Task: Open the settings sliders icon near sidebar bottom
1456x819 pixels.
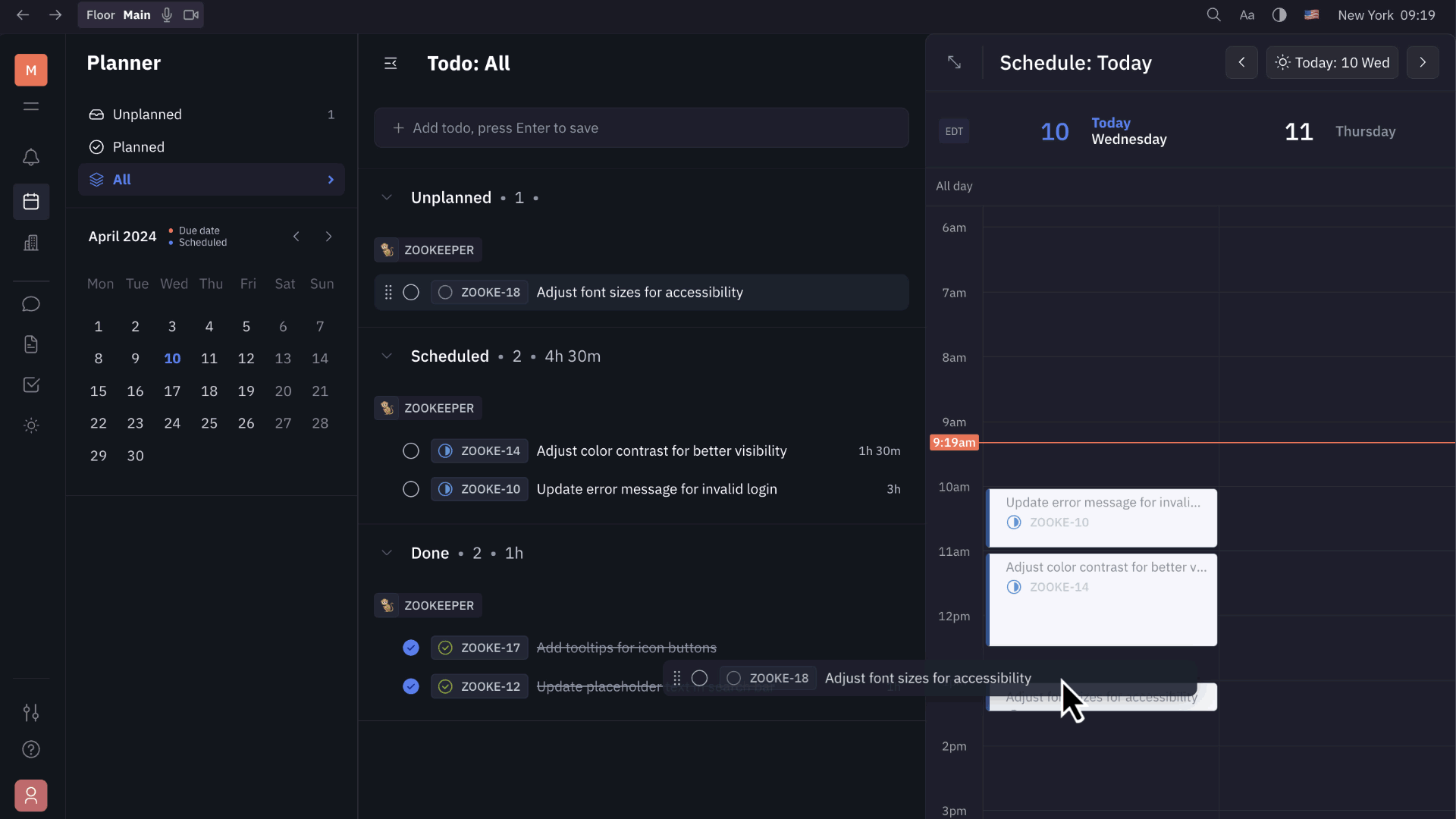Action: [x=31, y=712]
